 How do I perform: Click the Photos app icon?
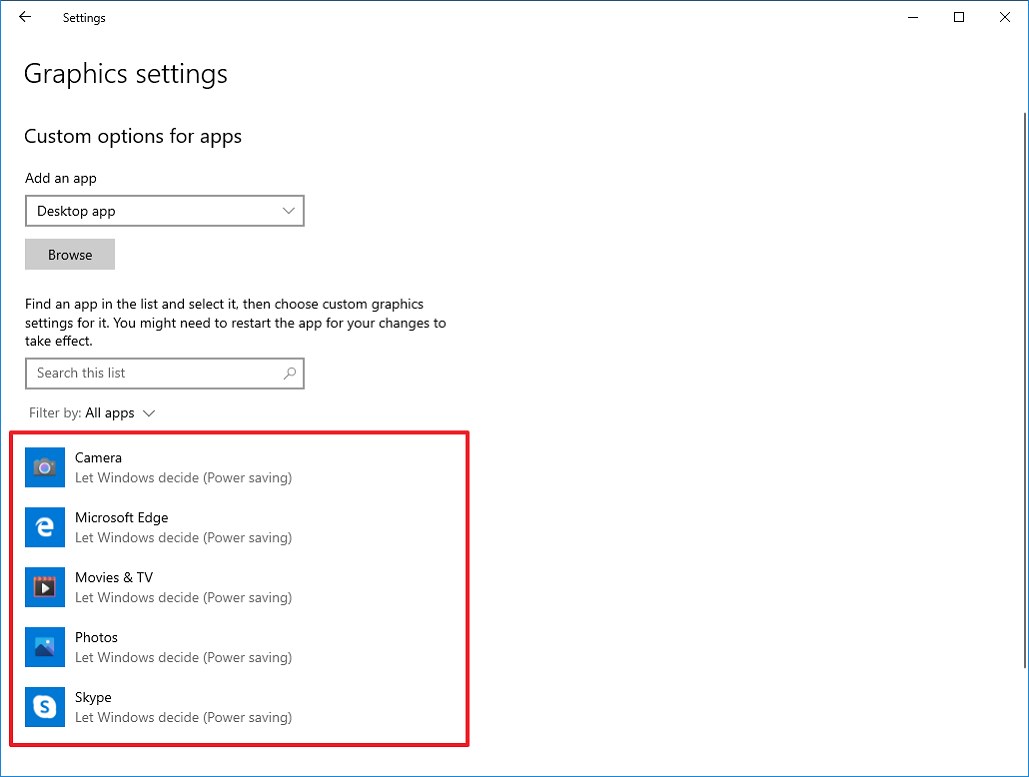(45, 647)
